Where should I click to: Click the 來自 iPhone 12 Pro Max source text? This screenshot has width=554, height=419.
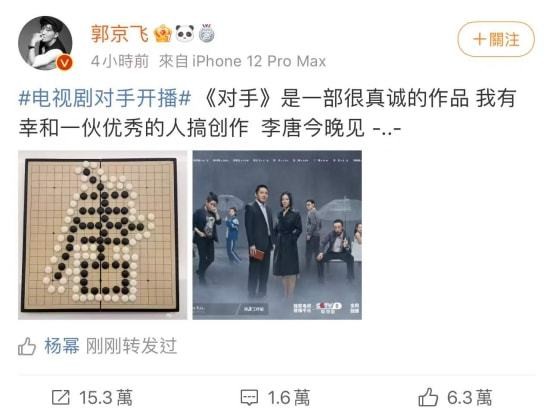242,61
